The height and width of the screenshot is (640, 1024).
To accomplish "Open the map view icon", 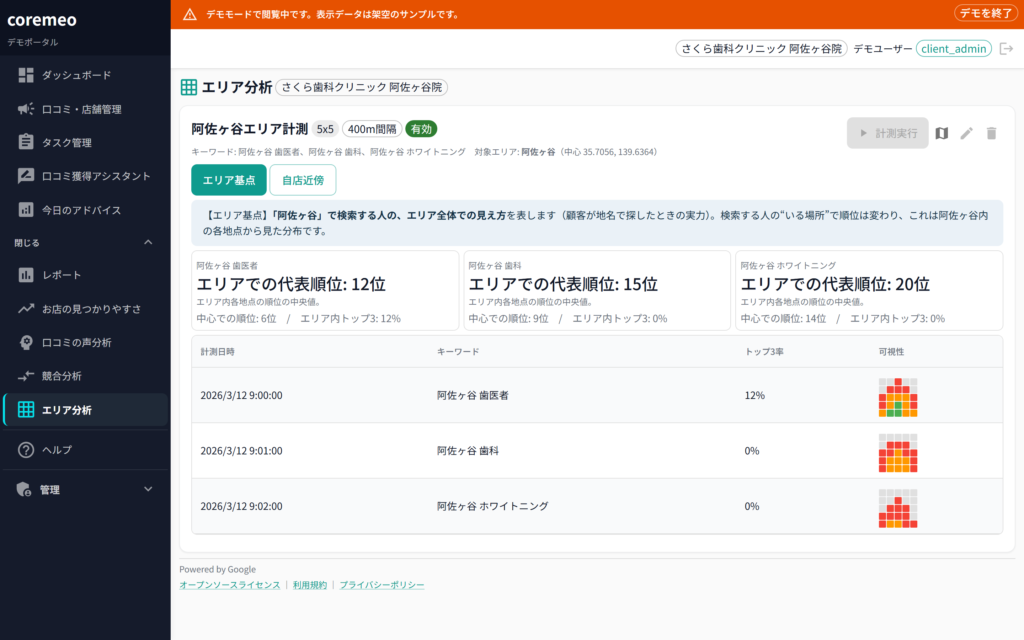I will [942, 133].
